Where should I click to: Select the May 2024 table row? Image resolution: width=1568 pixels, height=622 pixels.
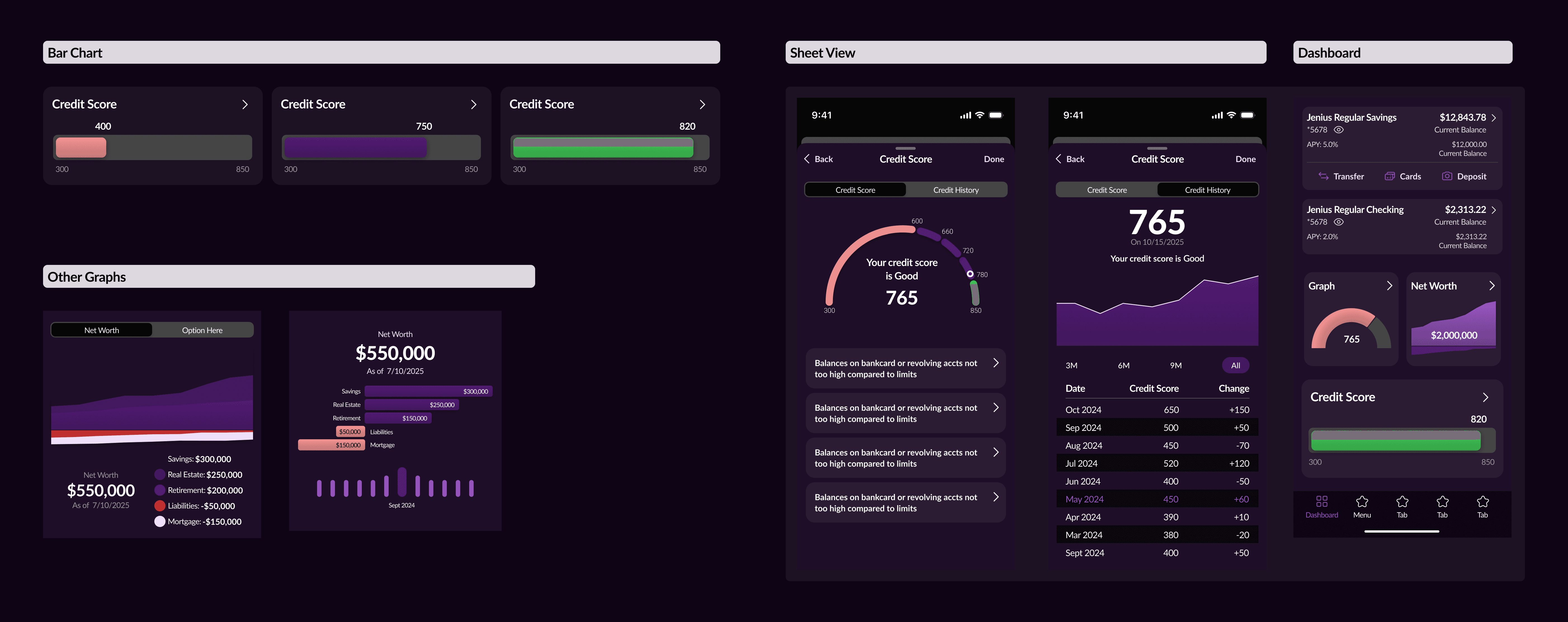pyautogui.click(x=1156, y=499)
